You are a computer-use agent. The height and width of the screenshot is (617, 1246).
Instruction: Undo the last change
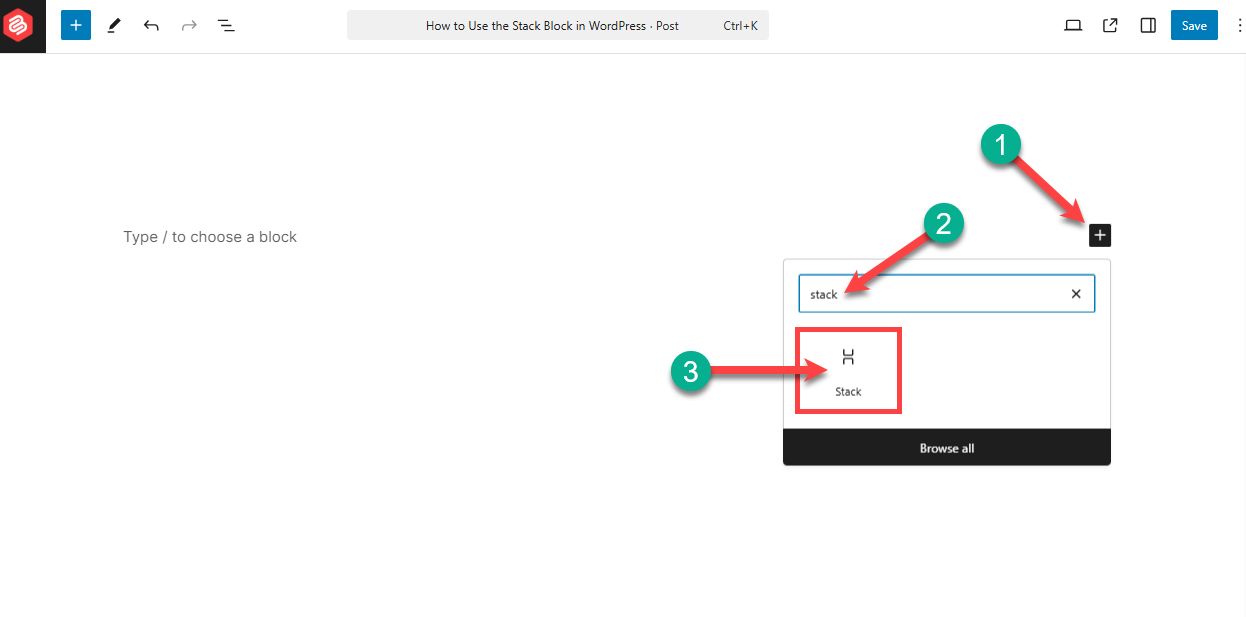[x=151, y=25]
